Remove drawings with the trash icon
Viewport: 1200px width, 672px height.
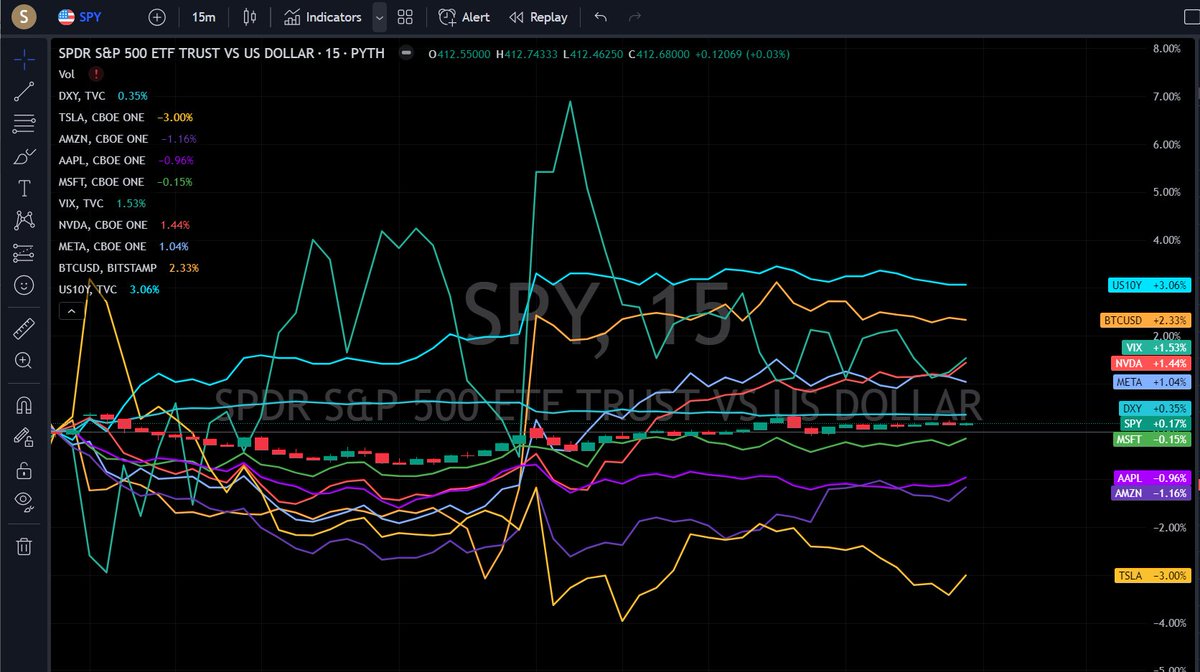click(25, 546)
